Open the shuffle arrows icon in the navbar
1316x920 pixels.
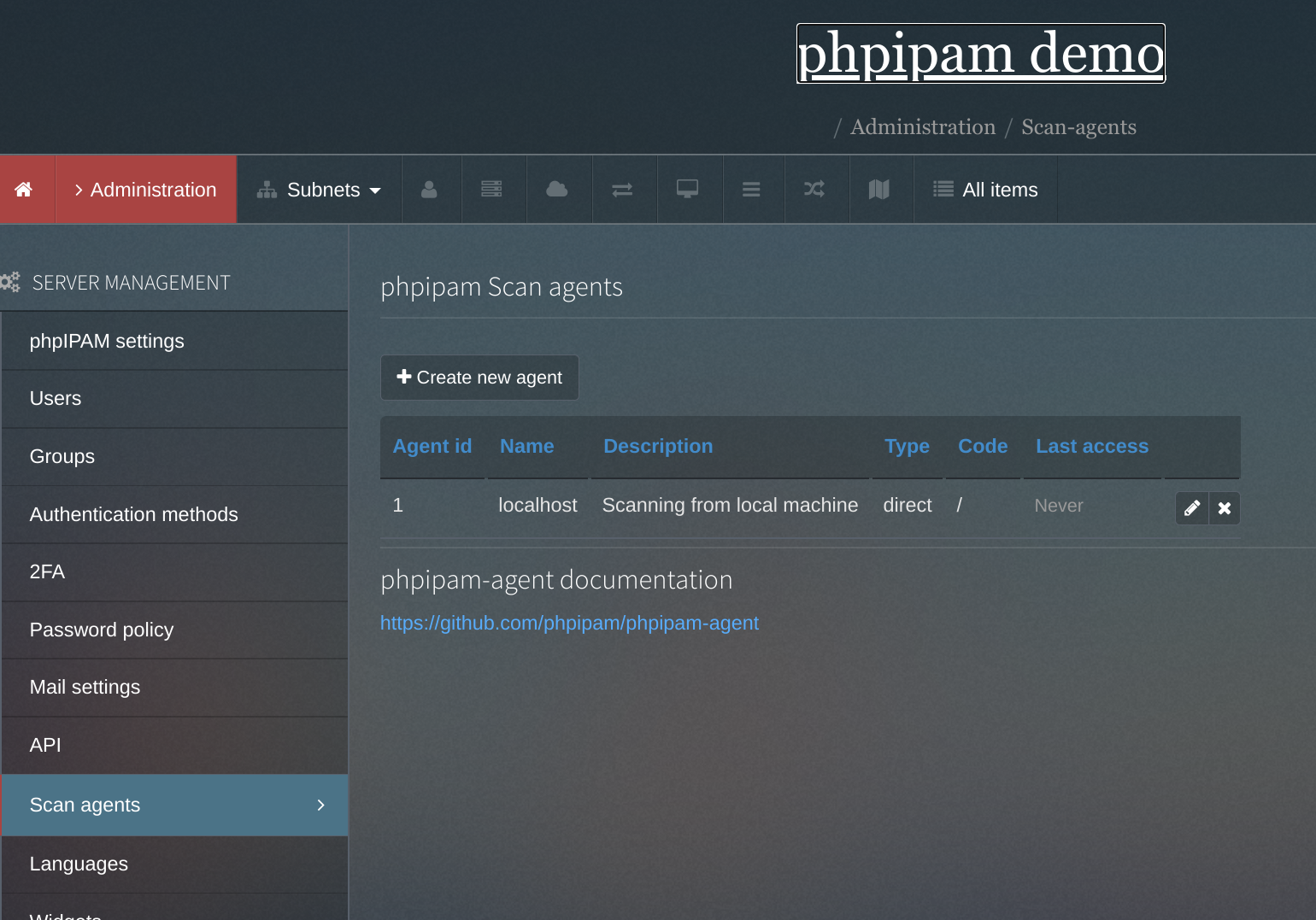[x=814, y=190]
